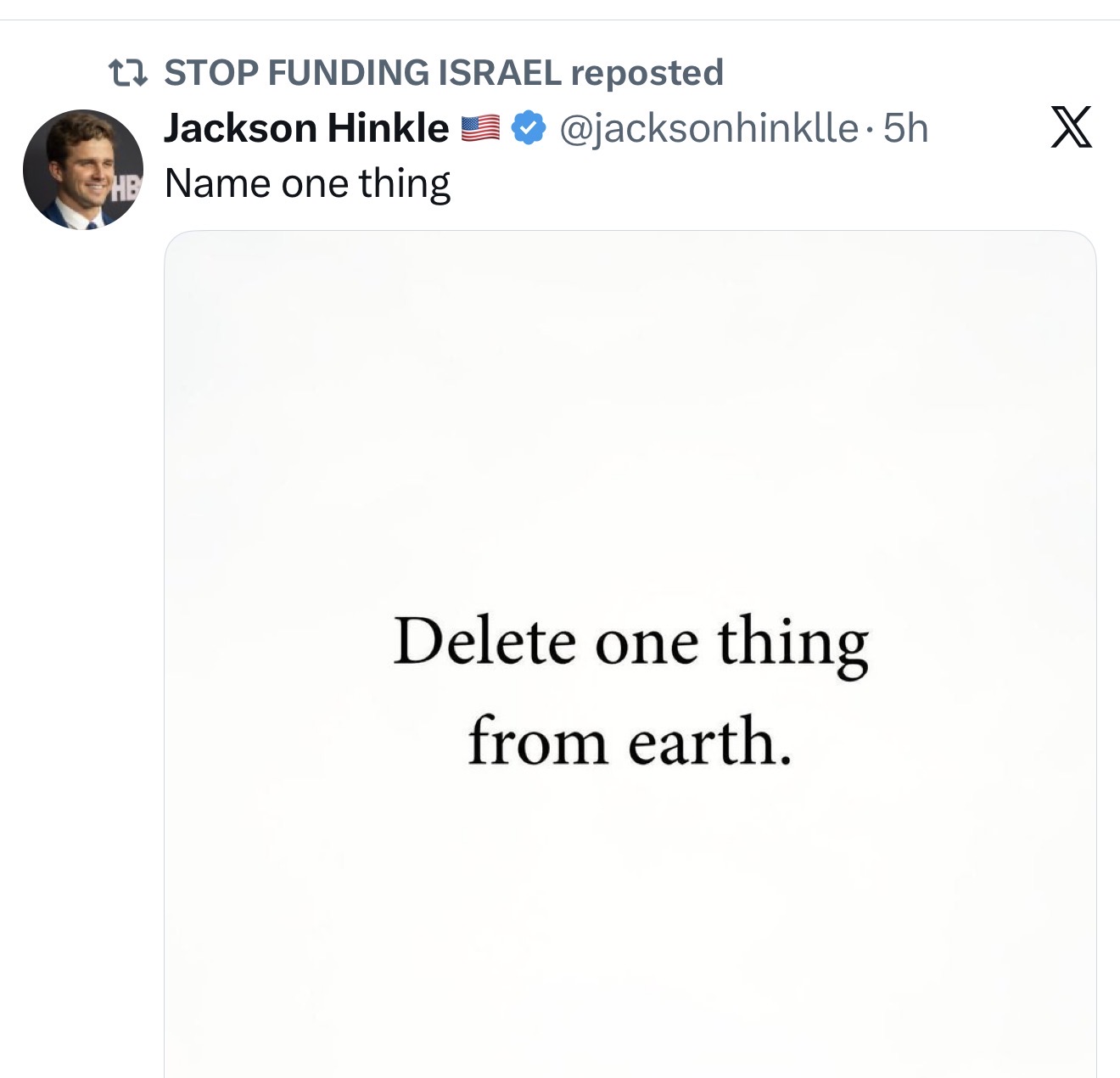Image resolution: width=1120 pixels, height=1078 pixels.
Task: Click the X logo icon
Action: [1071, 127]
